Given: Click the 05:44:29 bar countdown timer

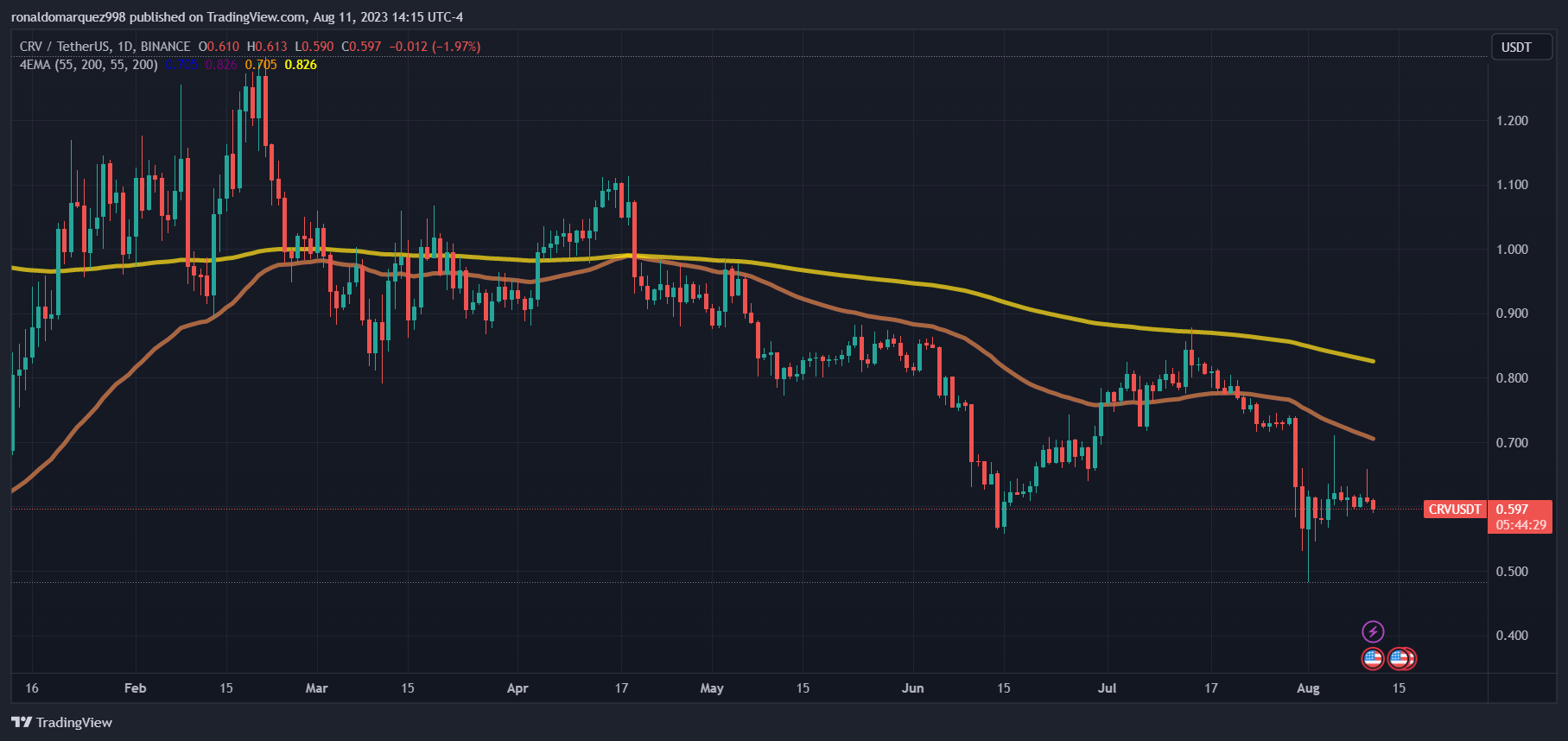Looking at the screenshot, I should [1520, 525].
